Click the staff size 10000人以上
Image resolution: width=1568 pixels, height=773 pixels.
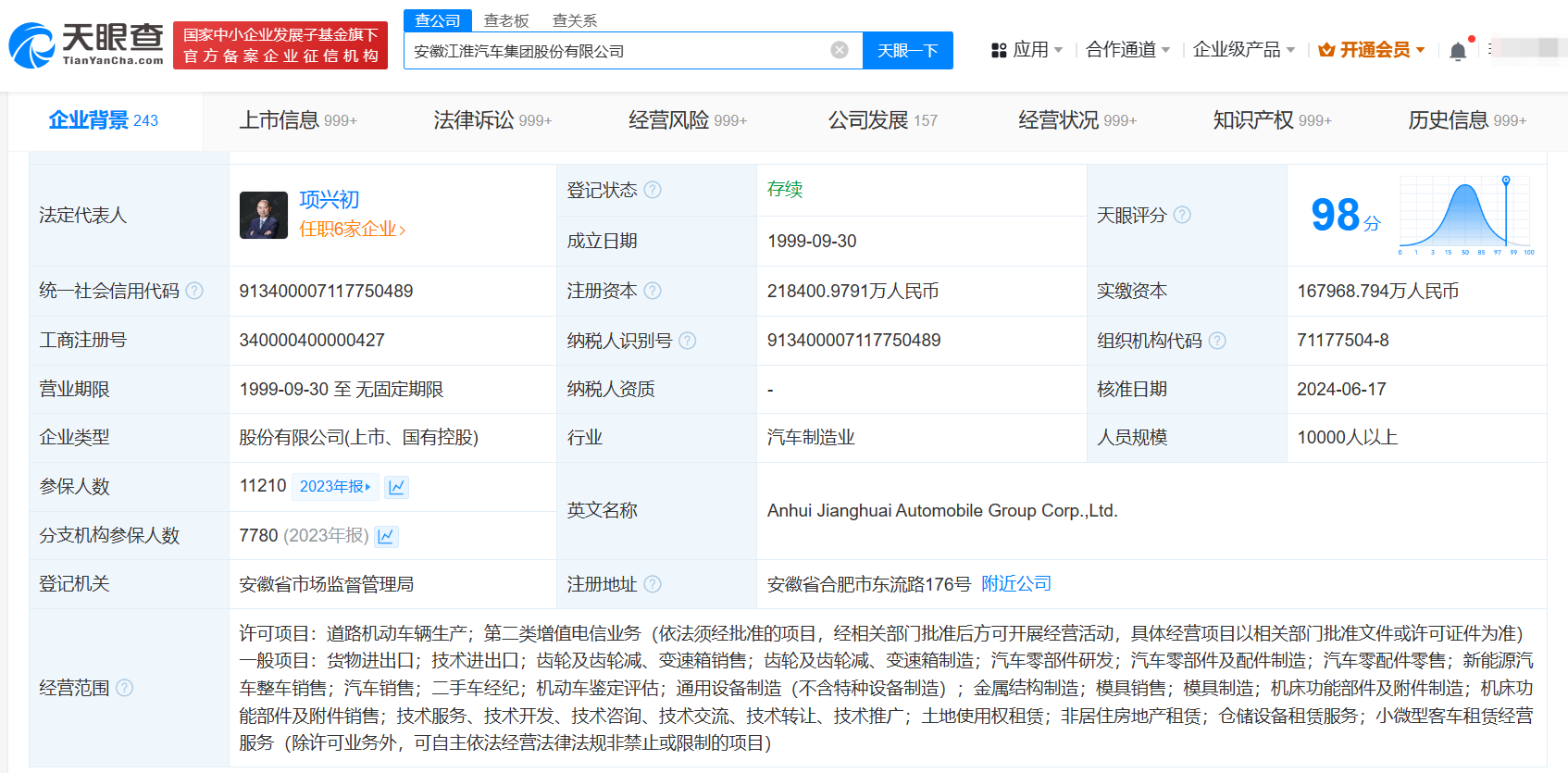pyautogui.click(x=1347, y=437)
